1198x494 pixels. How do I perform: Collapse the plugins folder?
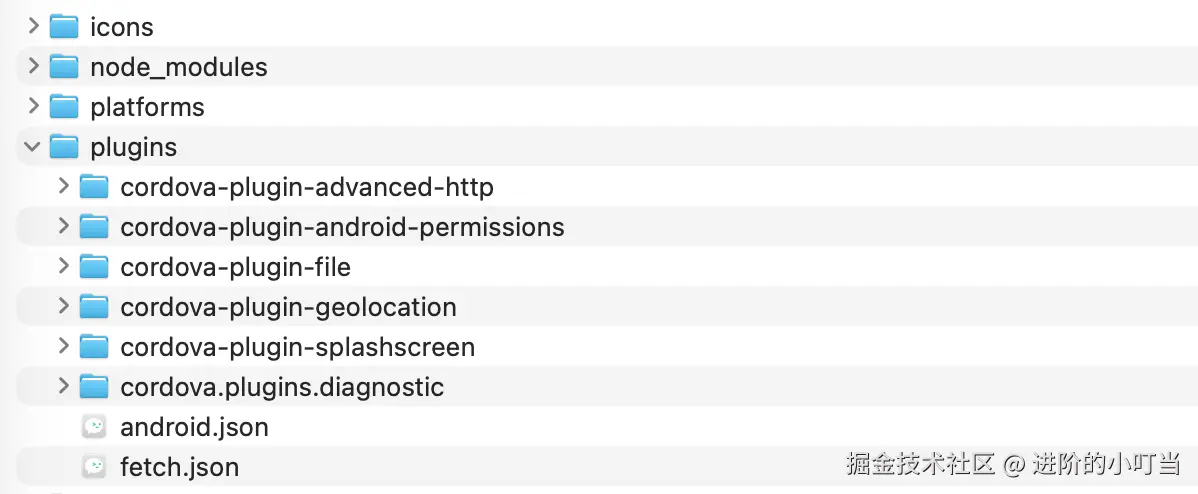click(x=33, y=147)
